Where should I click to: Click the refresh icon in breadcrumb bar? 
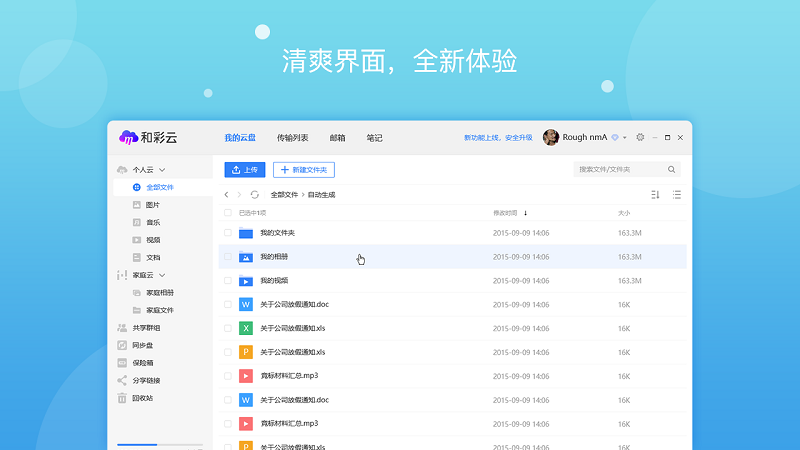(x=255, y=194)
